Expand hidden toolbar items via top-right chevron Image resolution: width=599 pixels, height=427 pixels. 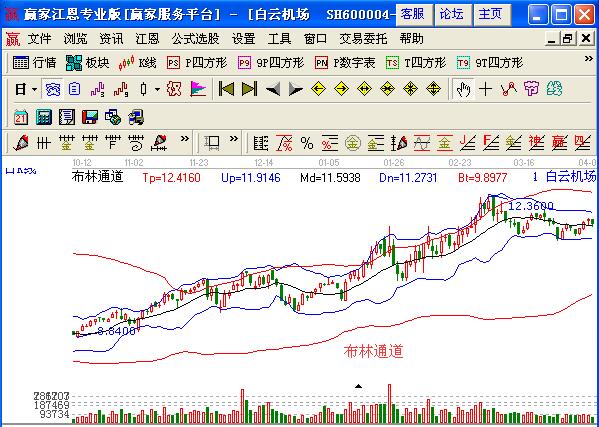[x=589, y=59]
